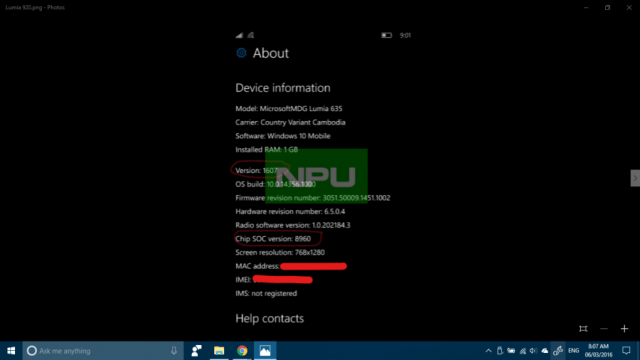Change the ENG input language indicator
Image resolution: width=640 pixels, height=360 pixels.
pos(573,351)
